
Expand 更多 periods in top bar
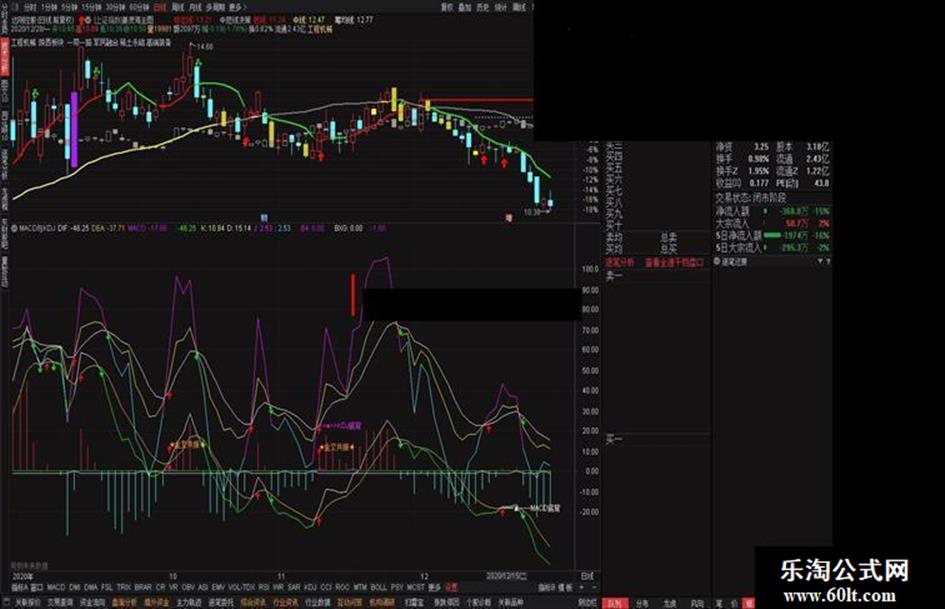236,8
